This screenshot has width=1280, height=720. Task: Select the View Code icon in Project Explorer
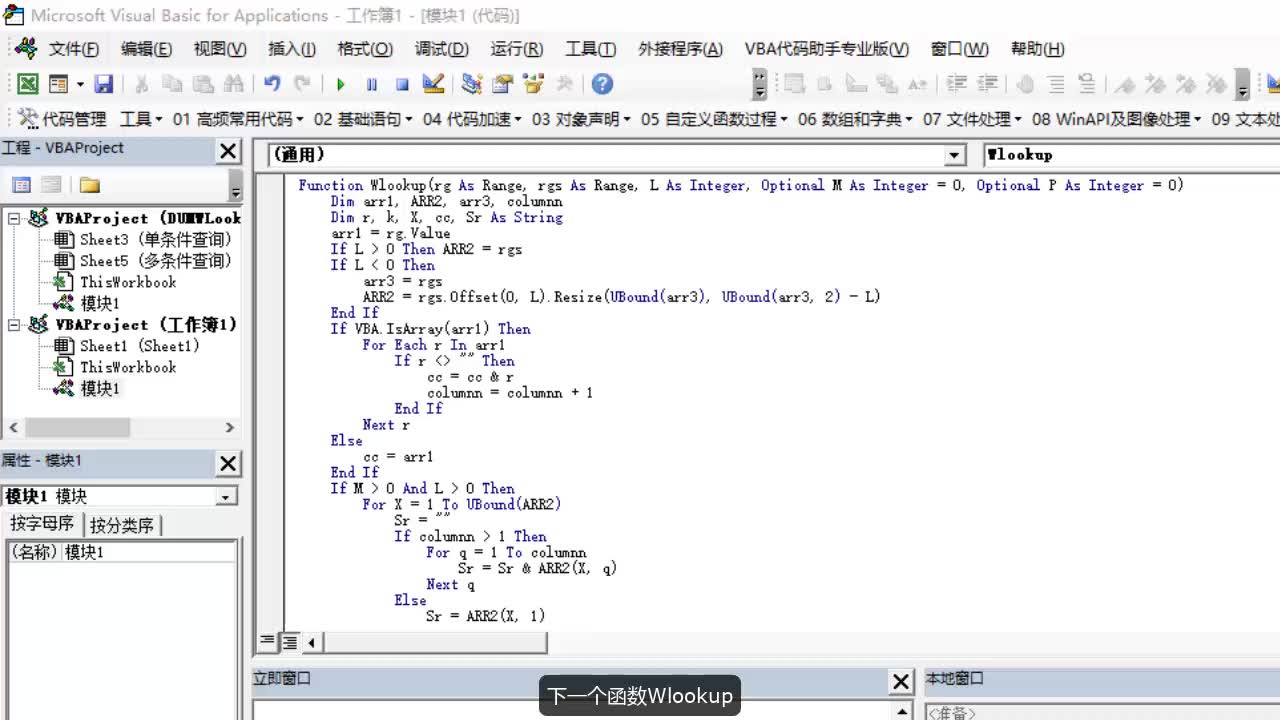point(22,186)
